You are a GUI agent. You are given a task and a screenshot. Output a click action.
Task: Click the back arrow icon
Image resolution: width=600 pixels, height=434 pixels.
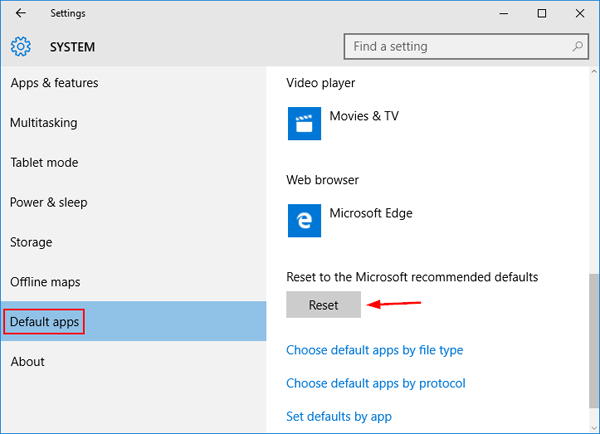coord(21,13)
